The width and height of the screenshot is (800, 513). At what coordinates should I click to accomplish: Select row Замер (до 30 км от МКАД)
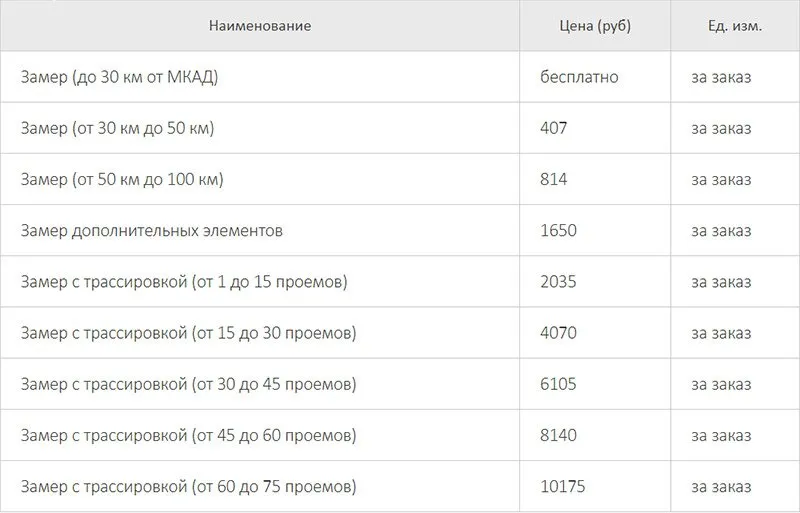click(x=400, y=77)
